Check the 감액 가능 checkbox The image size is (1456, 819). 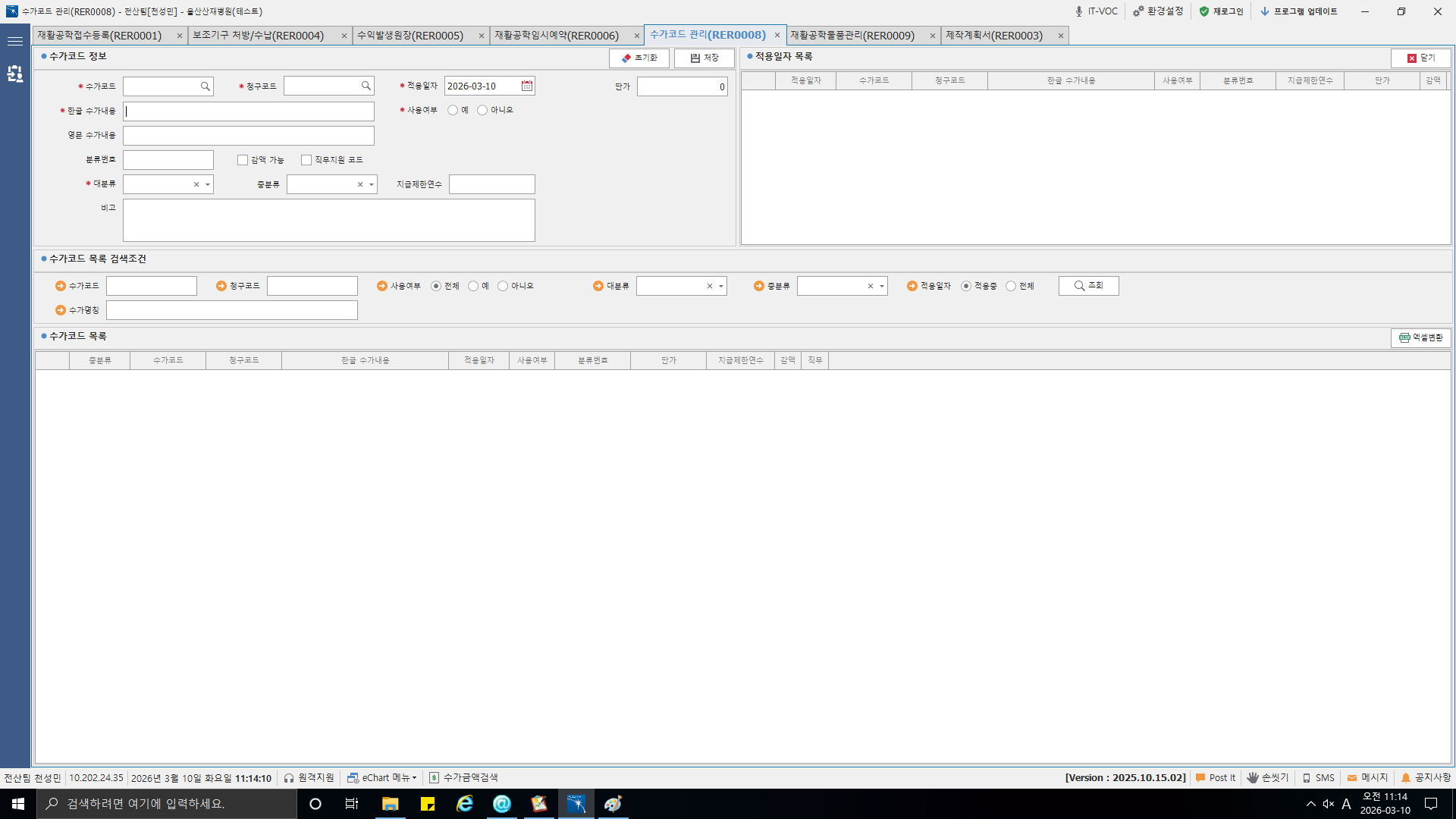[243, 160]
